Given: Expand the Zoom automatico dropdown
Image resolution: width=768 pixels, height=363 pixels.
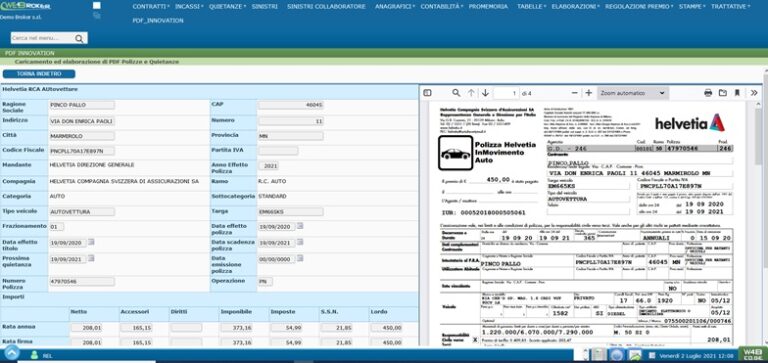Looking at the screenshot, I should click(633, 93).
